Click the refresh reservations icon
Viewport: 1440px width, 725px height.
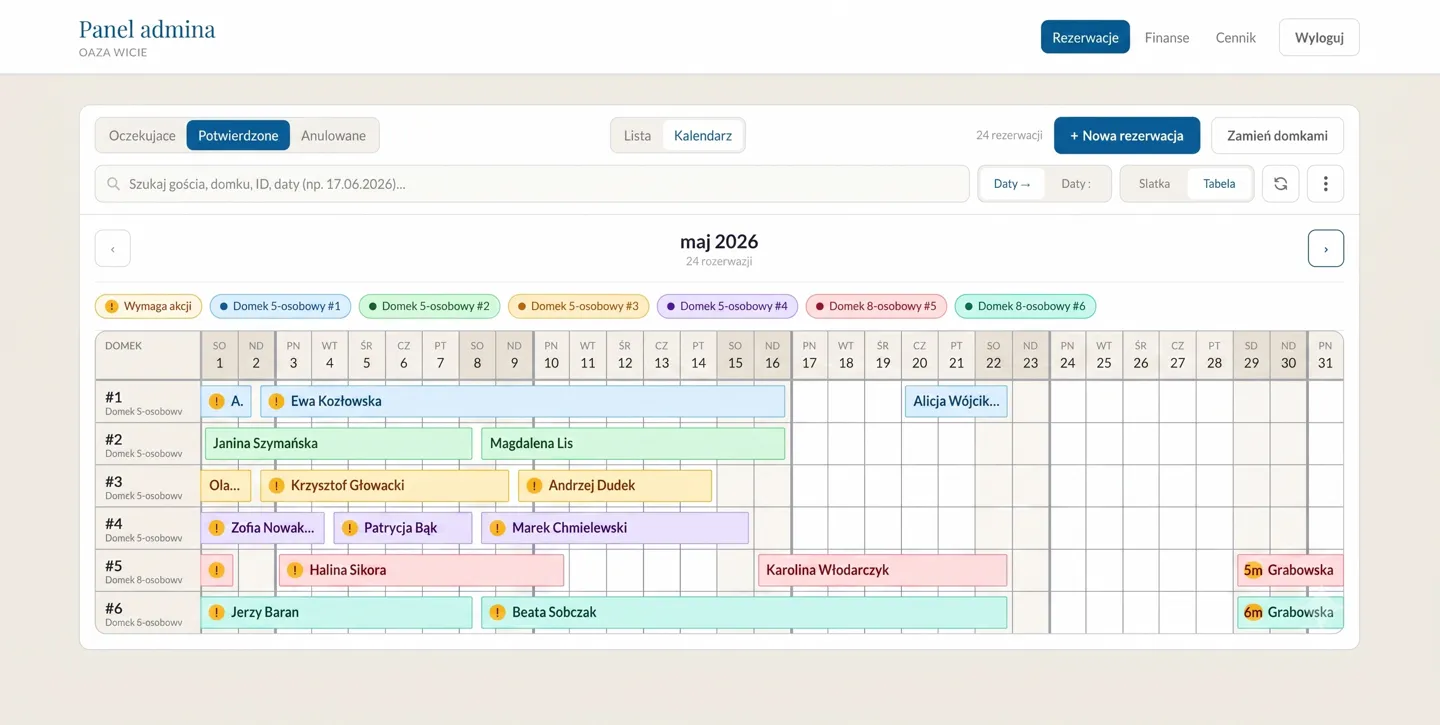[1280, 184]
